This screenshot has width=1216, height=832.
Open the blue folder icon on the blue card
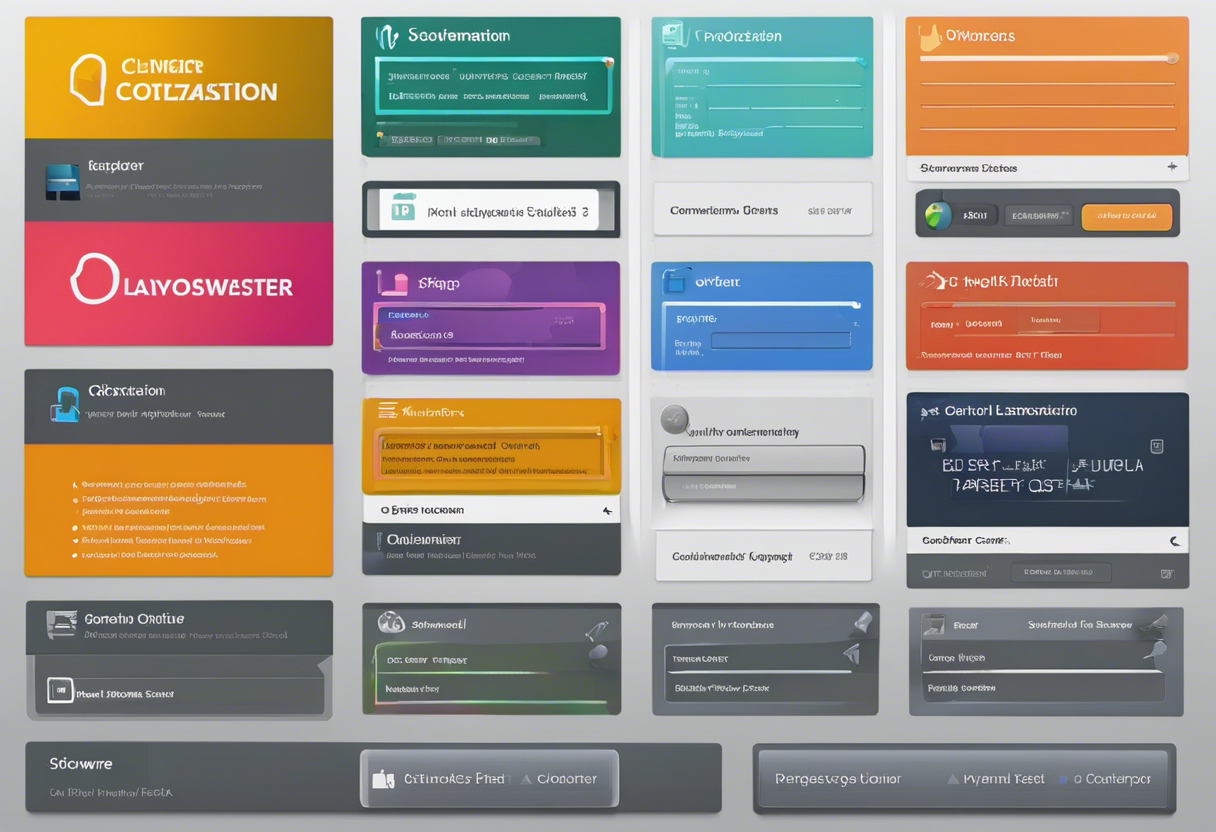coord(675,281)
